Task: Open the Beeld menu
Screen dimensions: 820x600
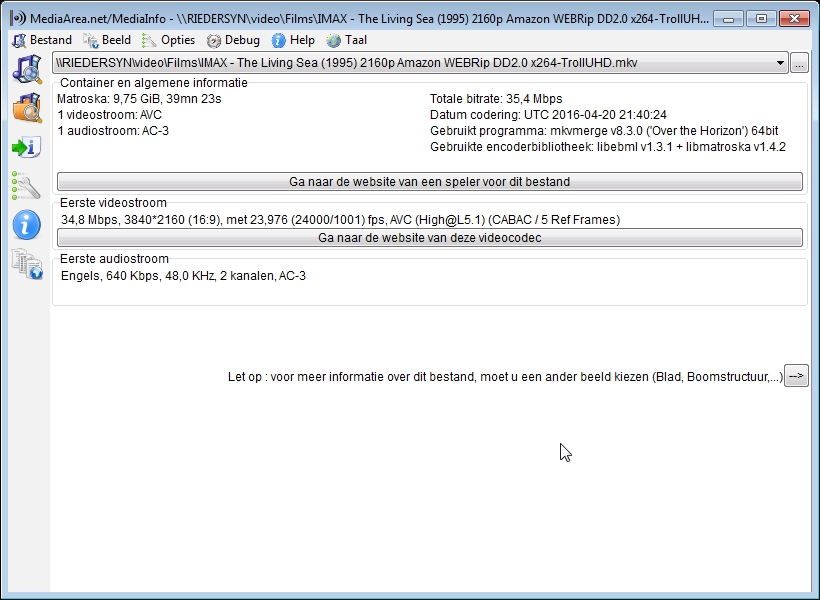Action: pos(107,40)
